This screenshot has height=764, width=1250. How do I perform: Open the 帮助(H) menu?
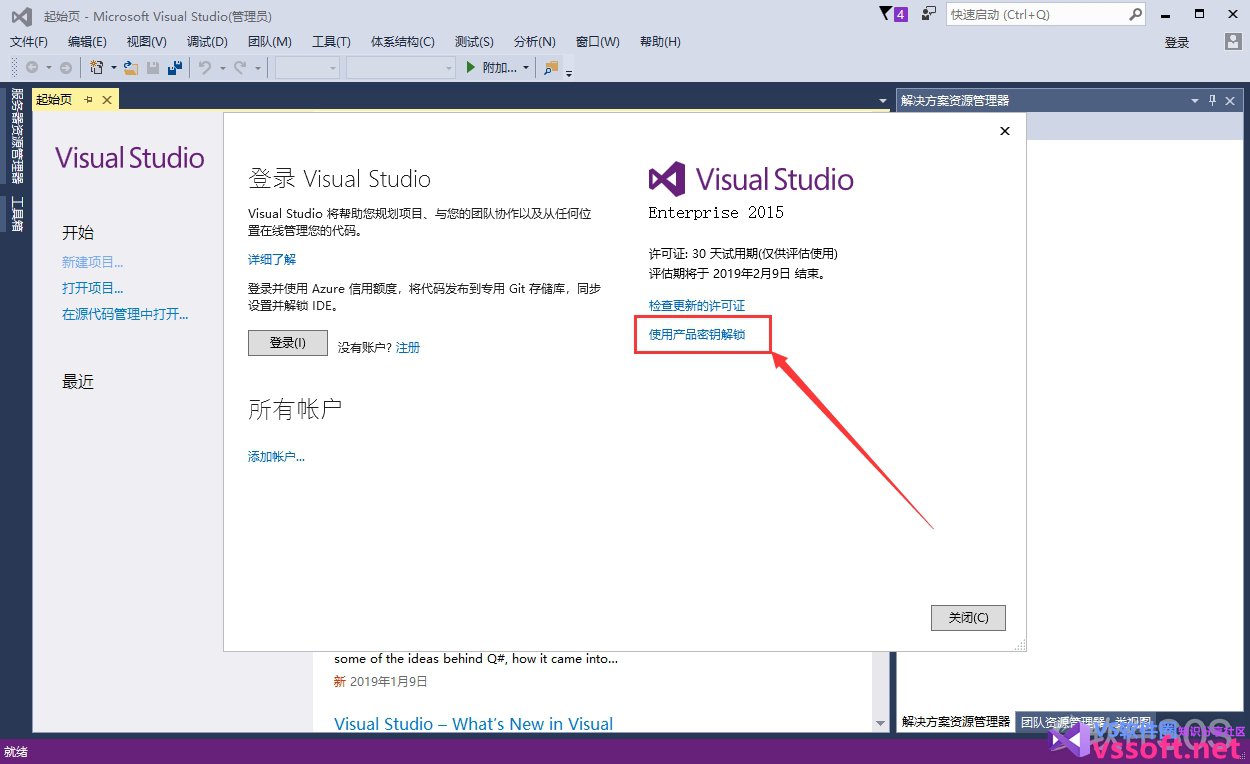(x=660, y=42)
